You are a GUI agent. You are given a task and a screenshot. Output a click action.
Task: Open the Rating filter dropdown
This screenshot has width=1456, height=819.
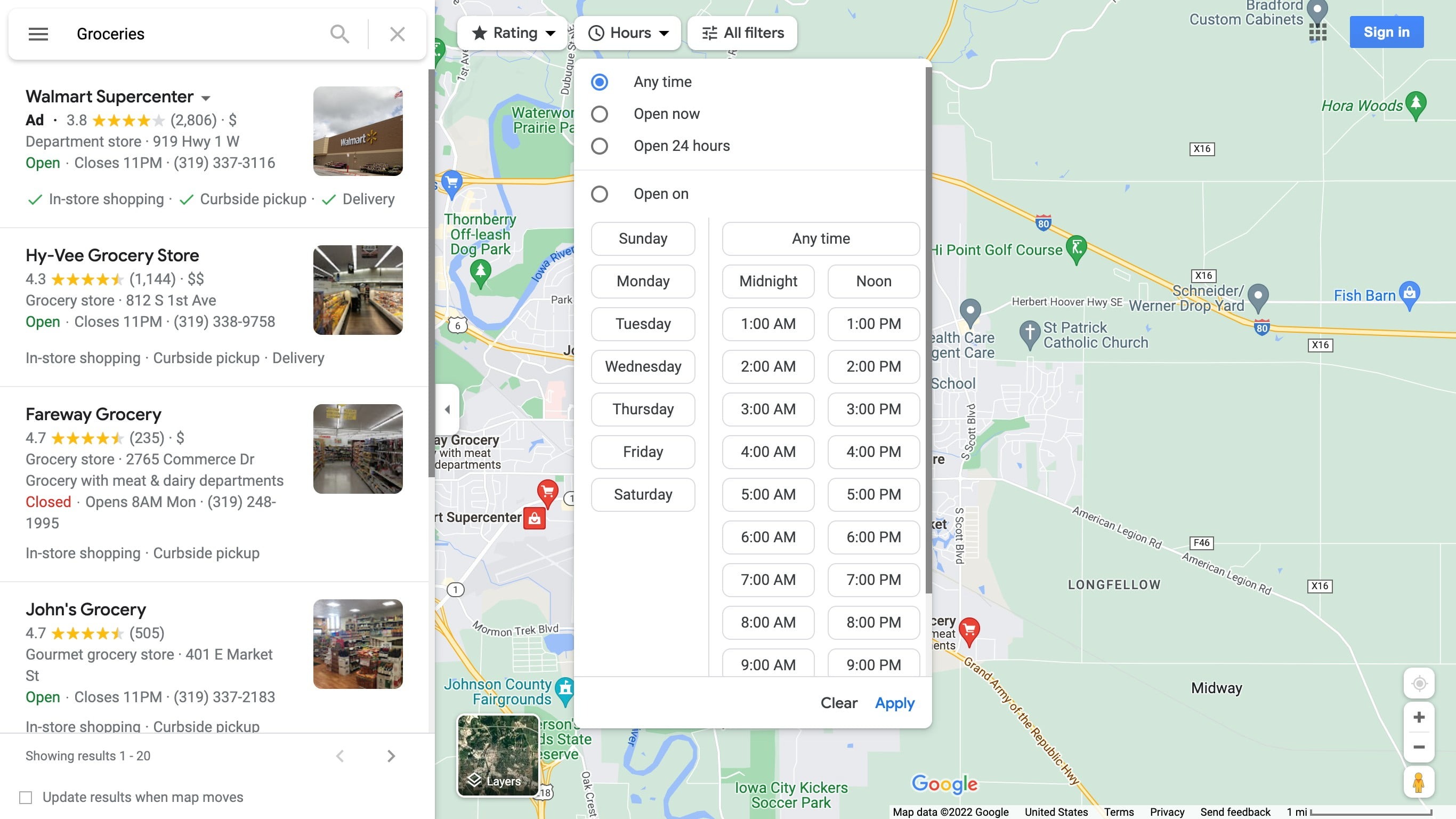click(x=513, y=33)
